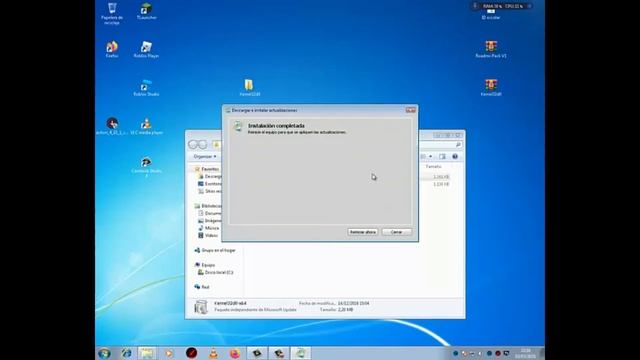Open Disco local (C:) in sidebar
Viewport: 640px width, 360px height.
click(x=216, y=272)
